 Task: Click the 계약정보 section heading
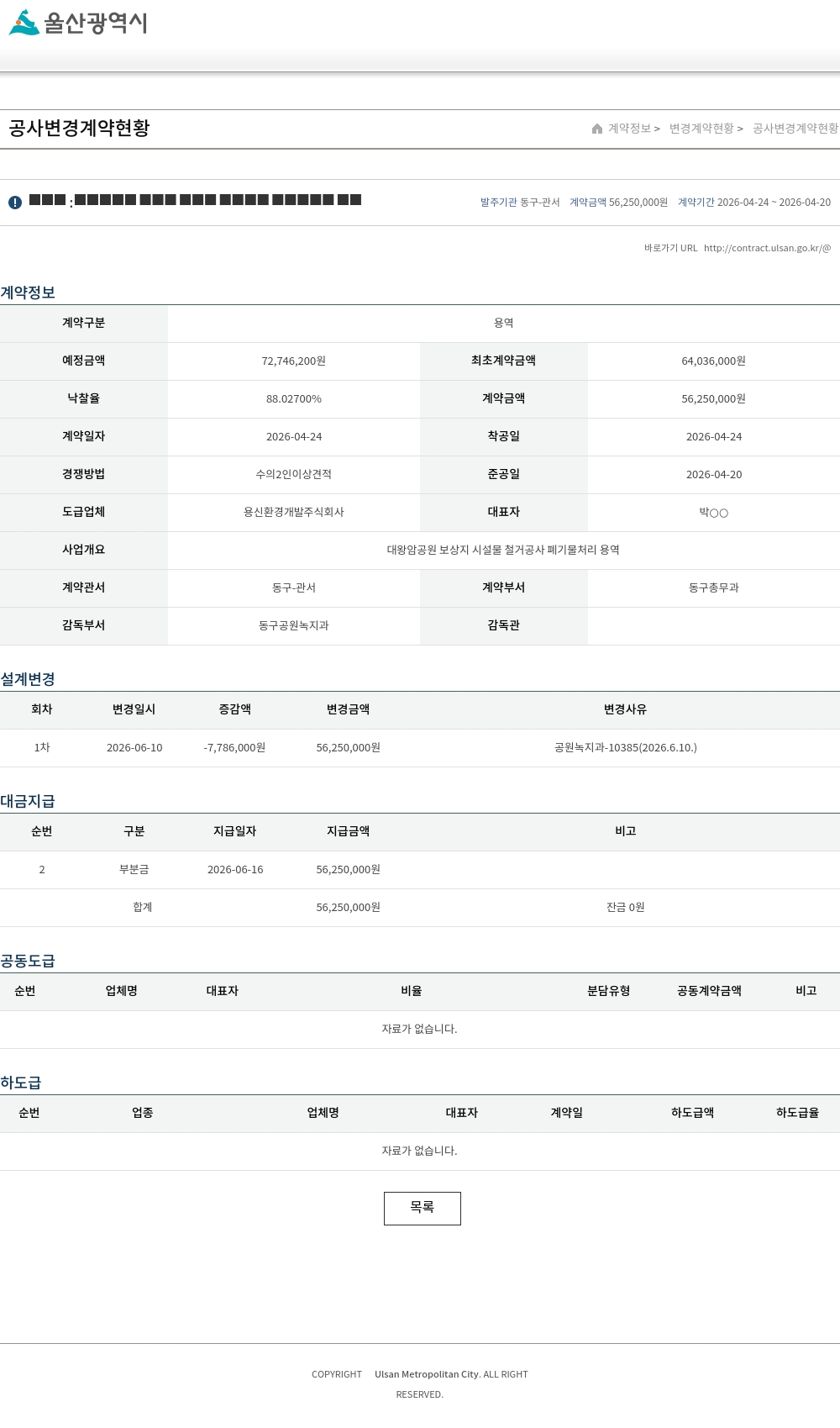click(28, 292)
